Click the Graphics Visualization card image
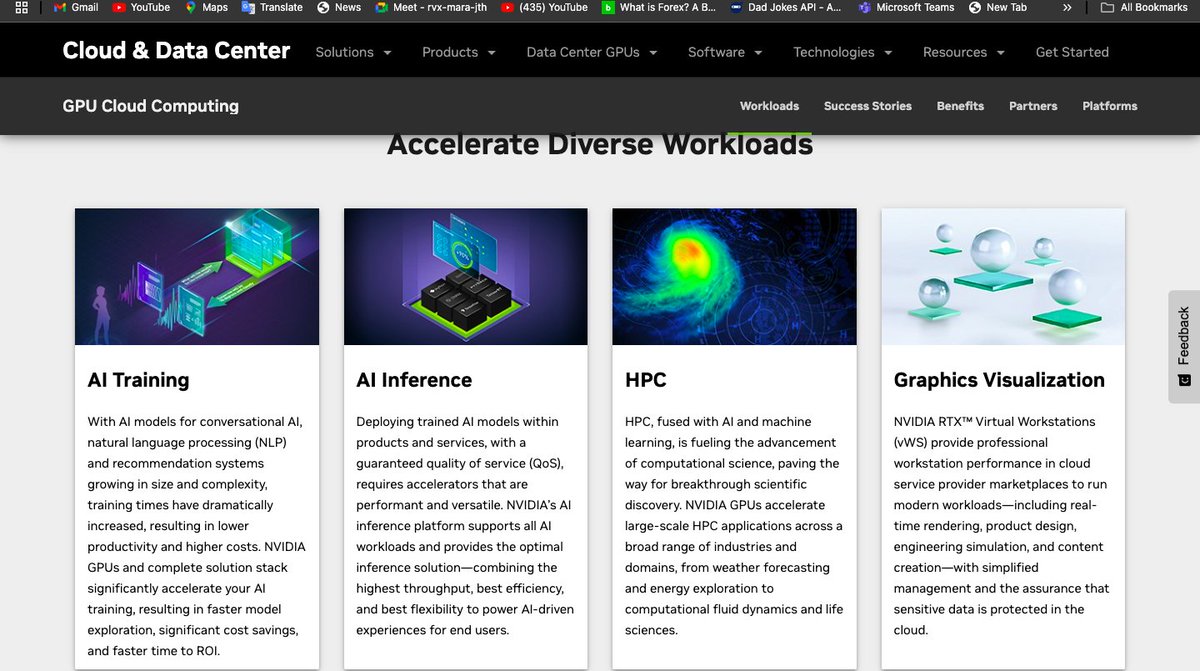Viewport: 1200px width, 671px height. tap(1003, 277)
